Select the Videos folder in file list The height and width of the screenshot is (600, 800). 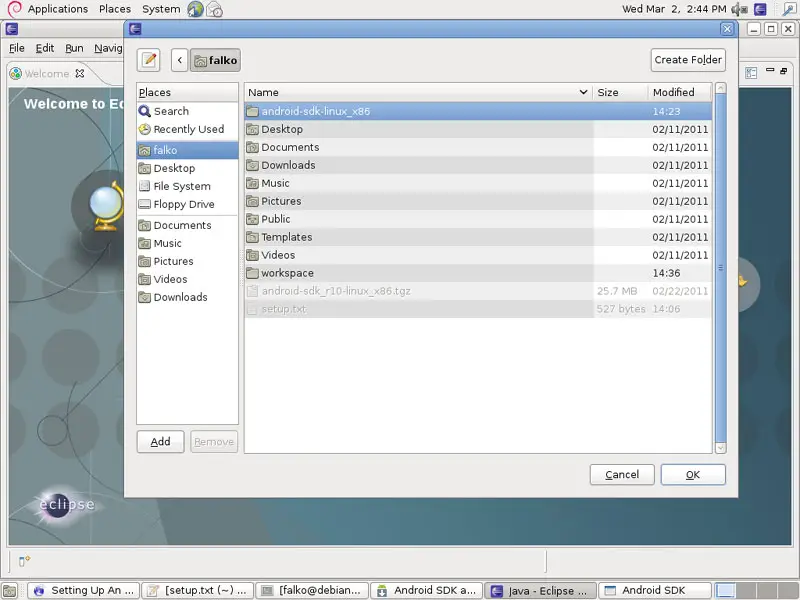coord(478,255)
